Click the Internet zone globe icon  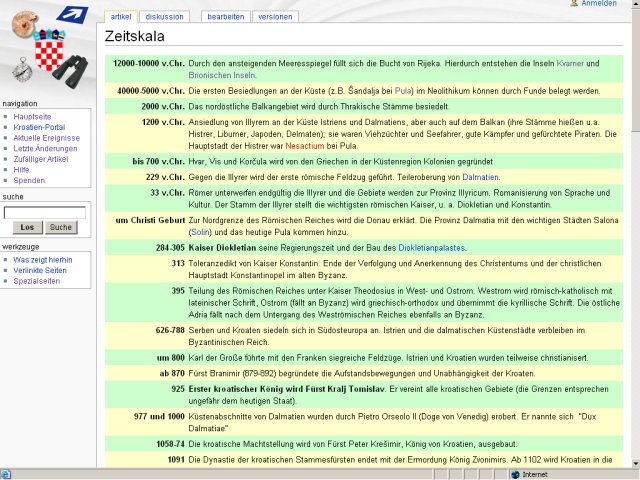click(516, 474)
